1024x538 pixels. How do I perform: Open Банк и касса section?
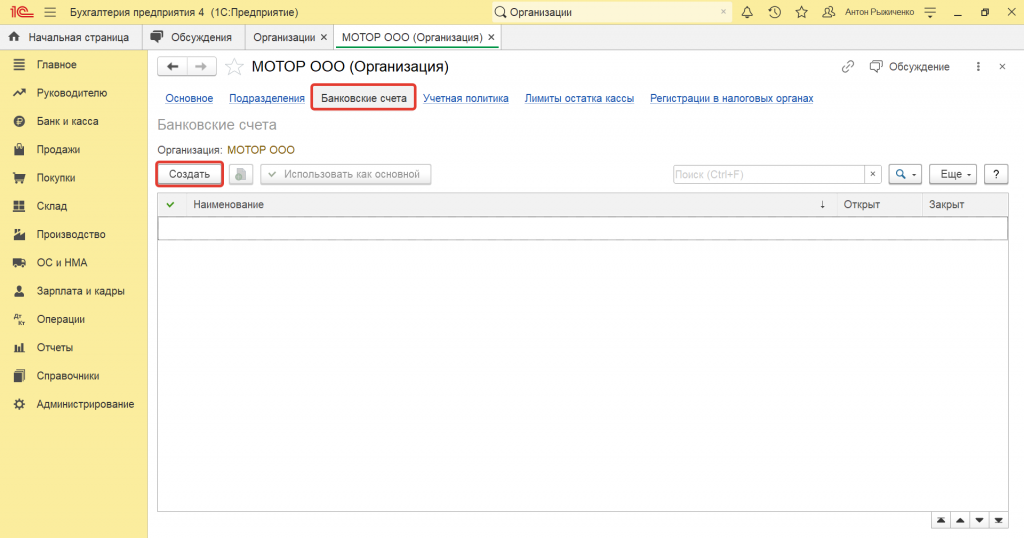(67, 121)
